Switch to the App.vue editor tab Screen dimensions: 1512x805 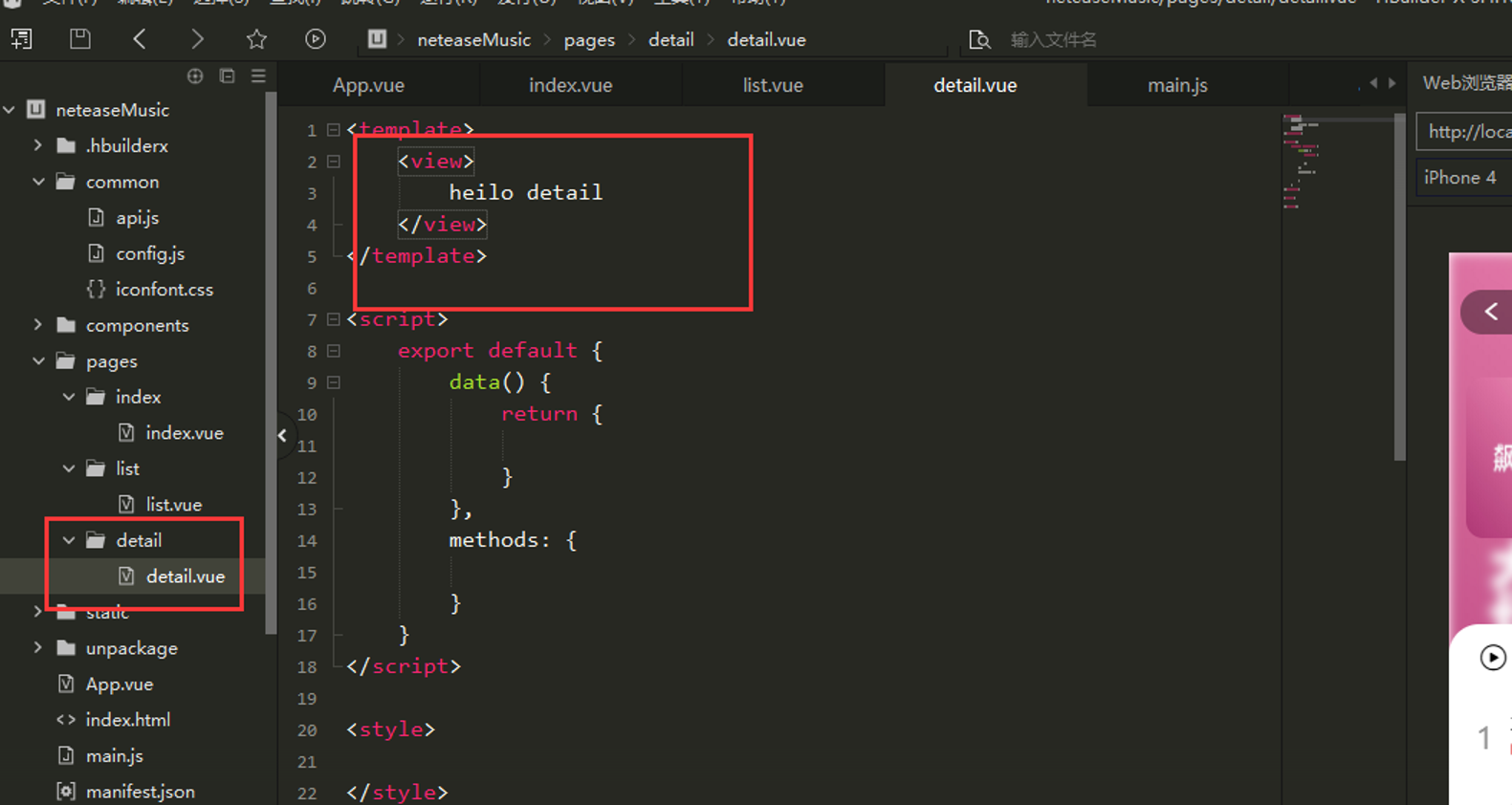(x=368, y=85)
